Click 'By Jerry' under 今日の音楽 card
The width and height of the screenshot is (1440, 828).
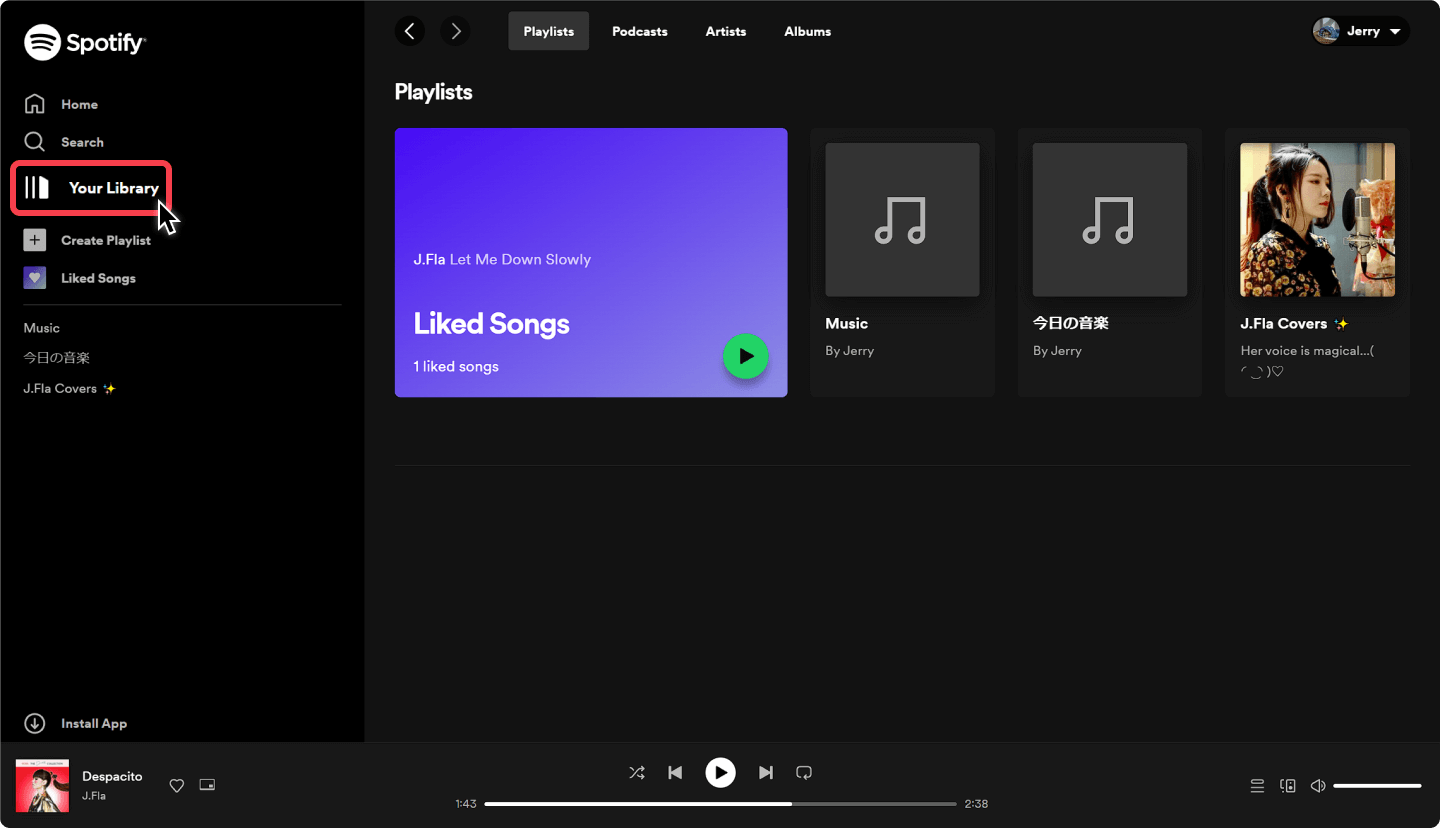click(x=1057, y=351)
